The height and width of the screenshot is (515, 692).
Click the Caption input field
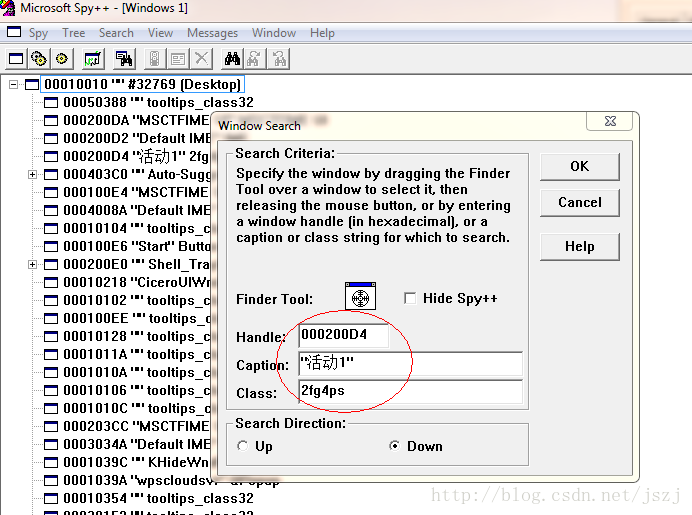click(410, 364)
